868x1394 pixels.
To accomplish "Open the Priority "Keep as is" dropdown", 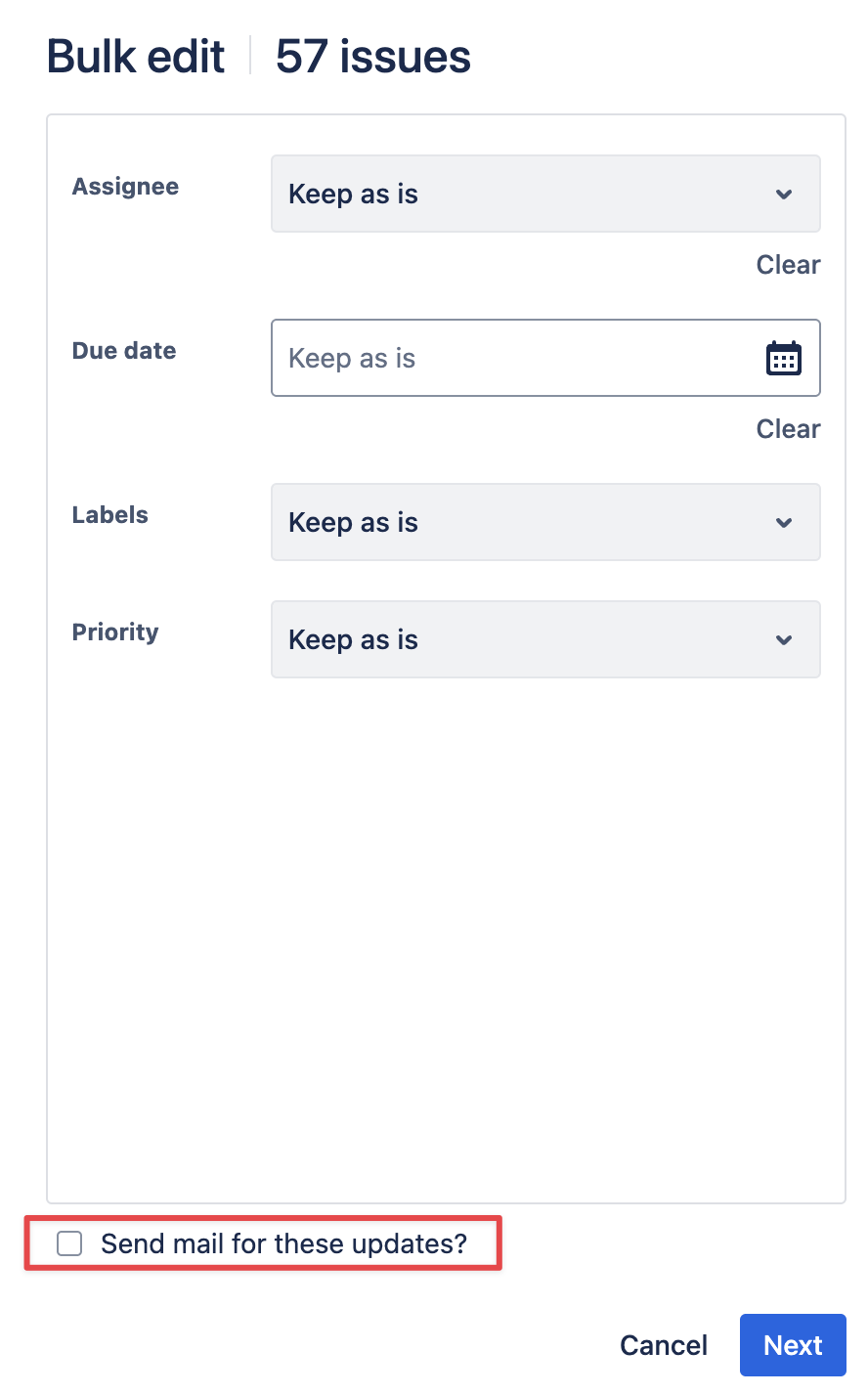I will coord(528,640).
